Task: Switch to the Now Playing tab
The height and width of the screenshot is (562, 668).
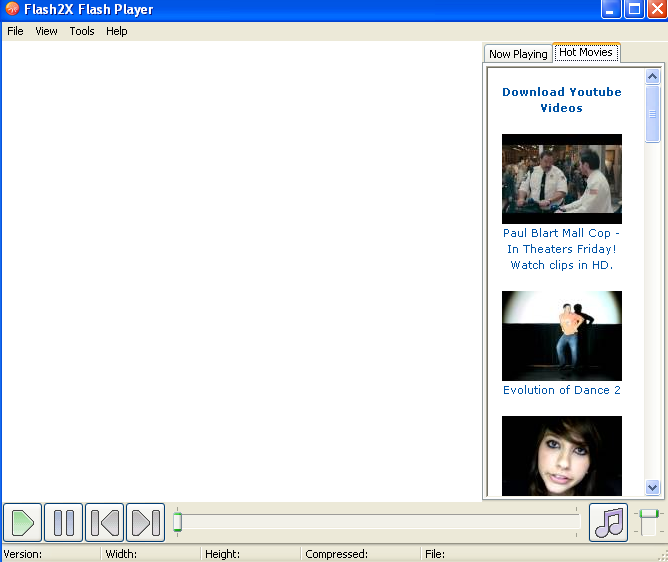Action: tap(518, 54)
